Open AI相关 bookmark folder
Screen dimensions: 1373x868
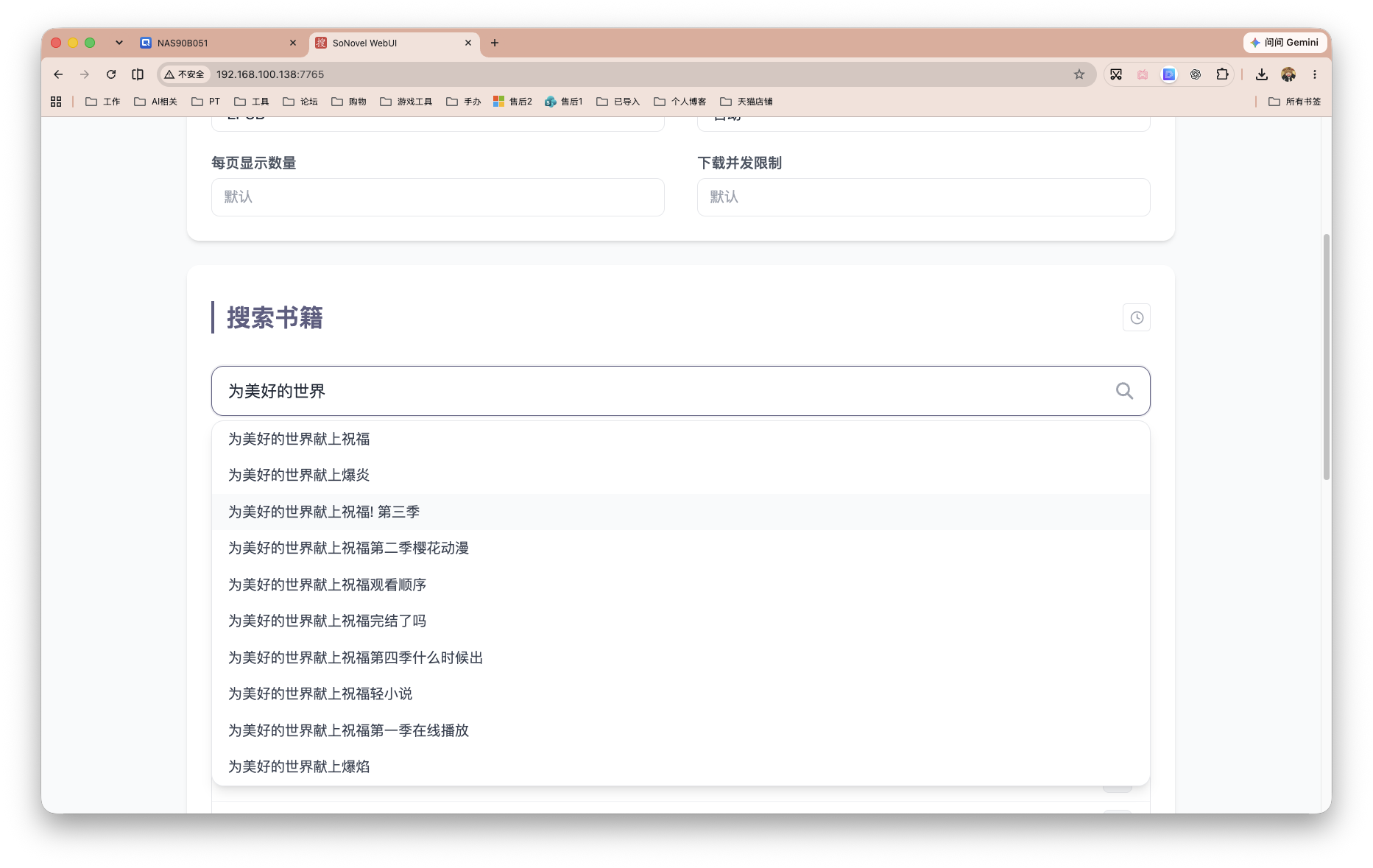tap(156, 102)
